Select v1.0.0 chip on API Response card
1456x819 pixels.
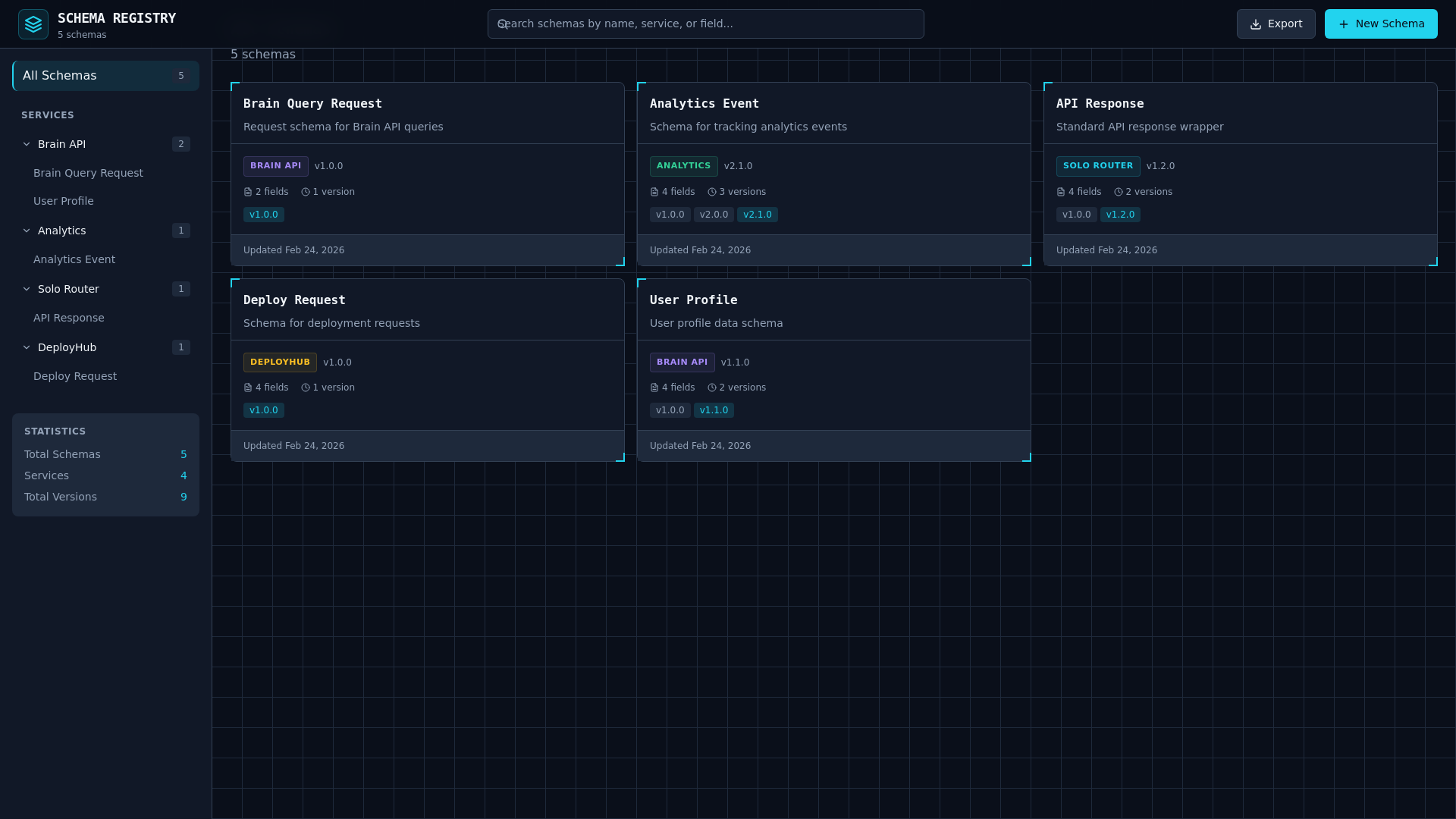coord(1077,215)
